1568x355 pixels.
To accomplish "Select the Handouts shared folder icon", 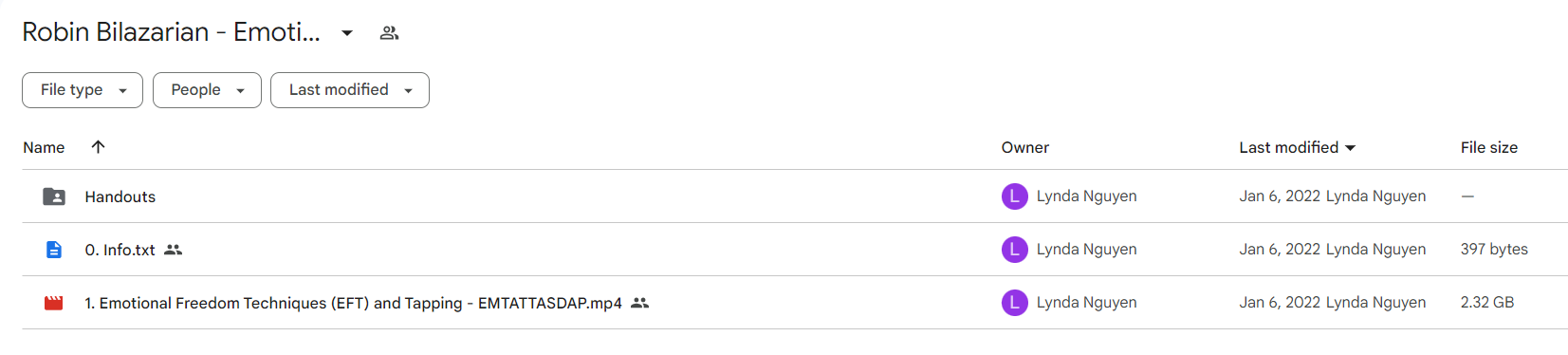I will coord(54,196).
